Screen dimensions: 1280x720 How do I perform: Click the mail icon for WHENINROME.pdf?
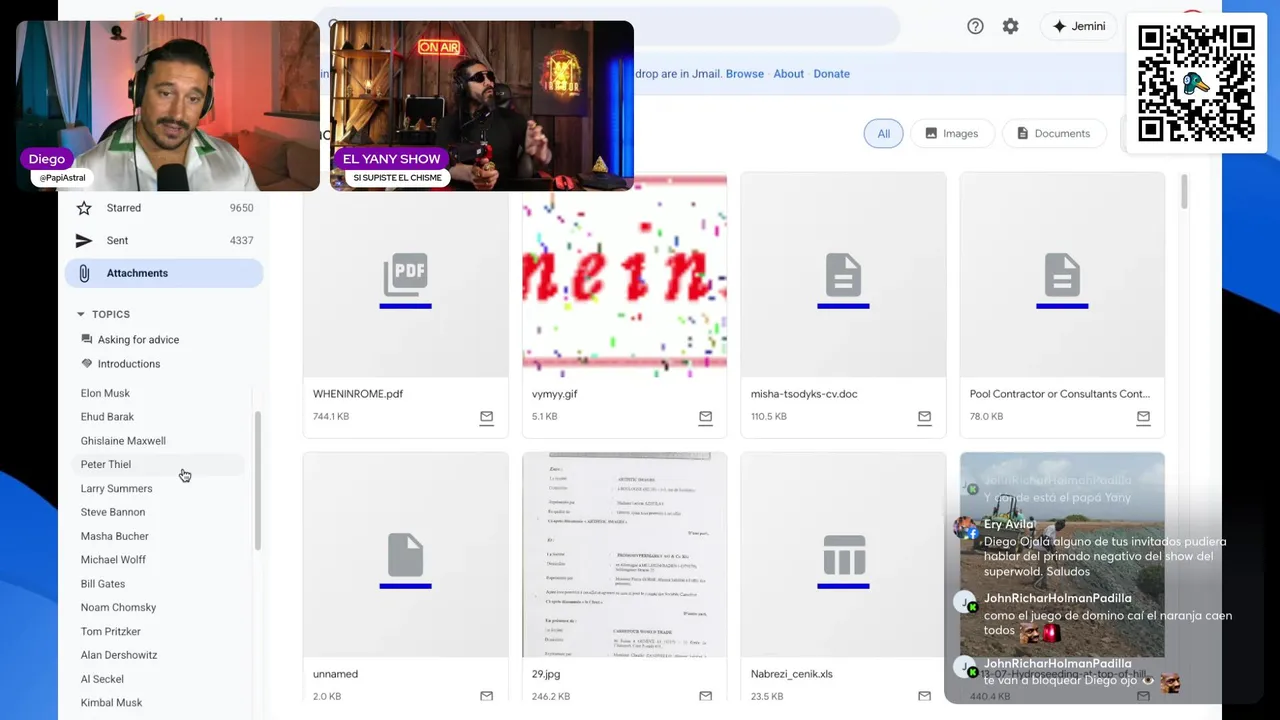486,417
